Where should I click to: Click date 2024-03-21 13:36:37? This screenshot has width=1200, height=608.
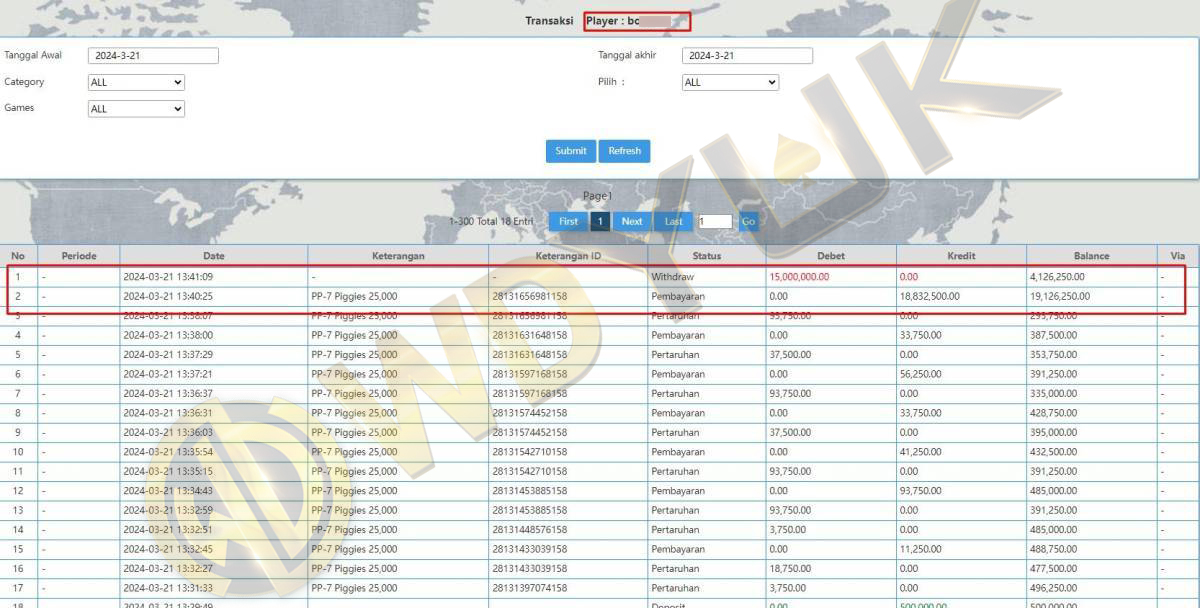tap(168, 394)
